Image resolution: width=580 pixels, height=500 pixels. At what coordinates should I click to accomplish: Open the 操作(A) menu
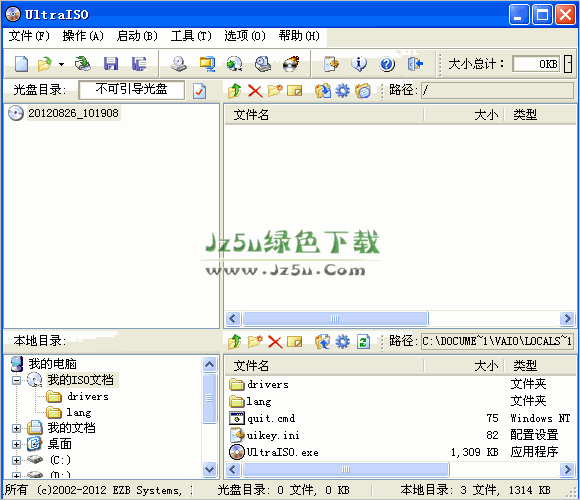83,36
